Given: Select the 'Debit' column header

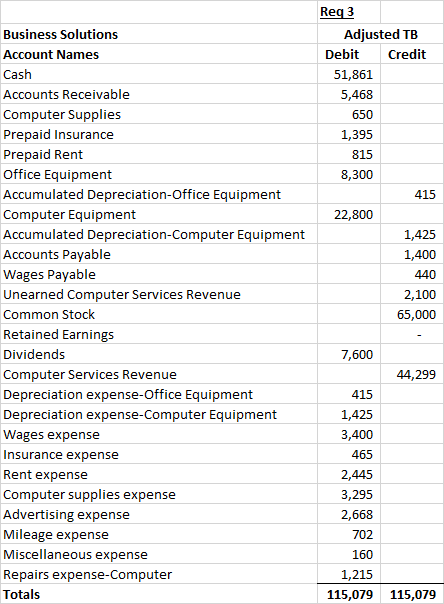Looking at the screenshot, I should 342,55.
